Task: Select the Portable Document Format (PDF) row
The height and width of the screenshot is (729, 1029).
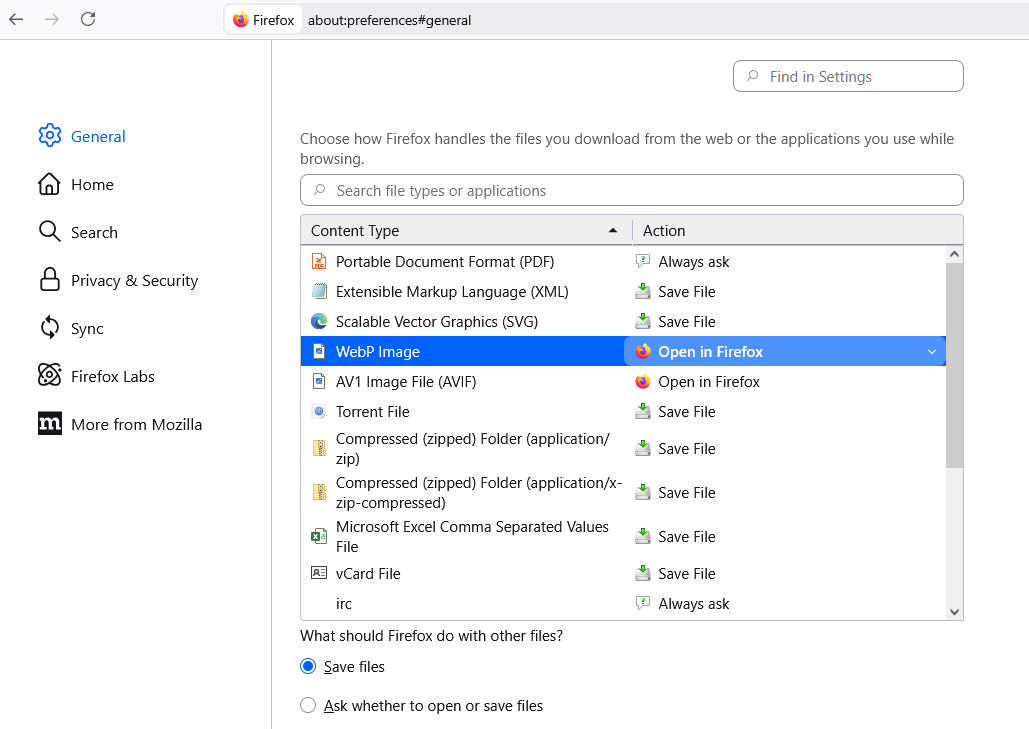Action: tap(623, 261)
